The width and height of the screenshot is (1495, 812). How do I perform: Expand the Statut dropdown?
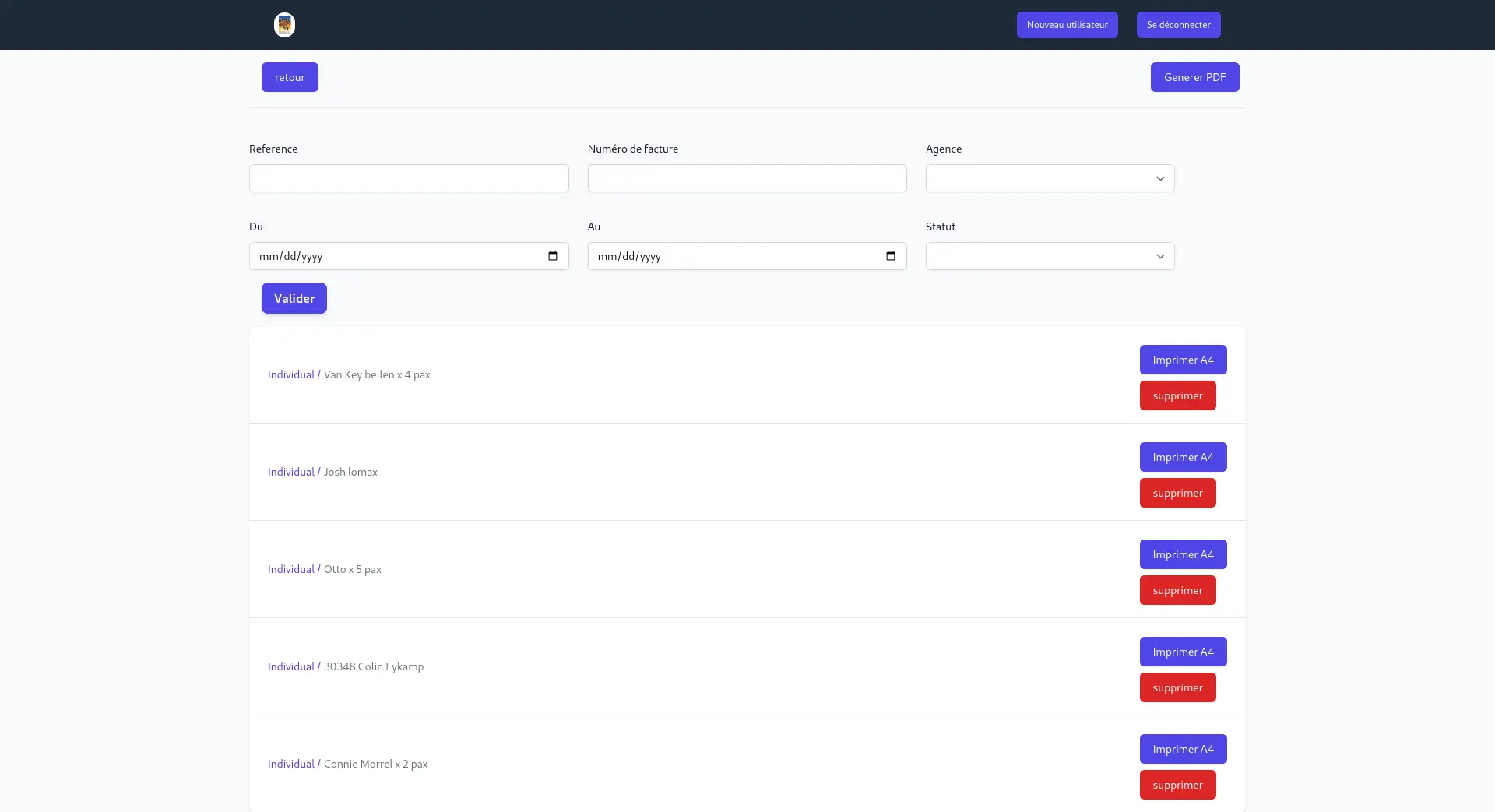pos(1050,256)
